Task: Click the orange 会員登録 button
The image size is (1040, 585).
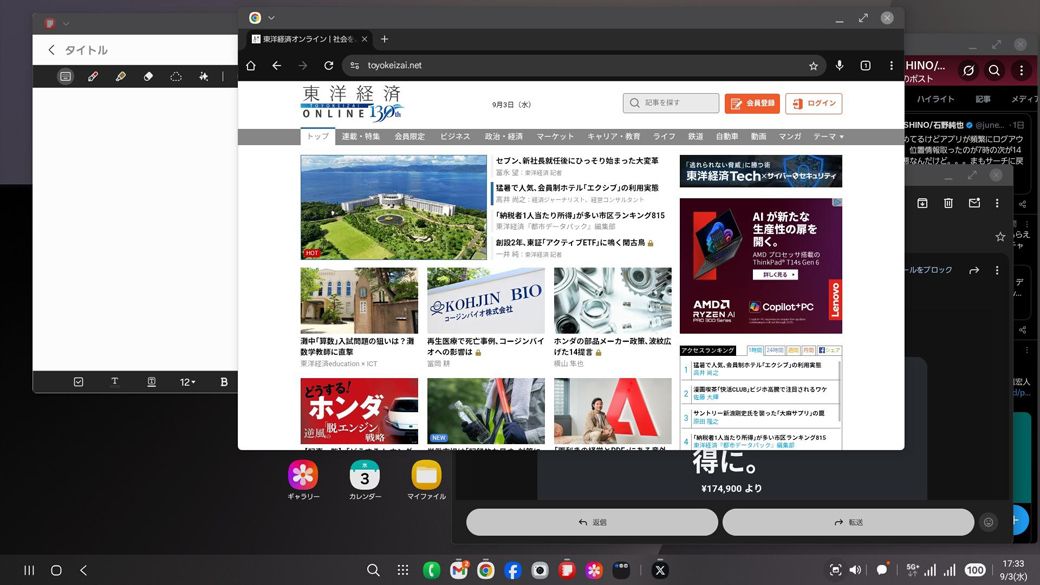Action: (752, 103)
